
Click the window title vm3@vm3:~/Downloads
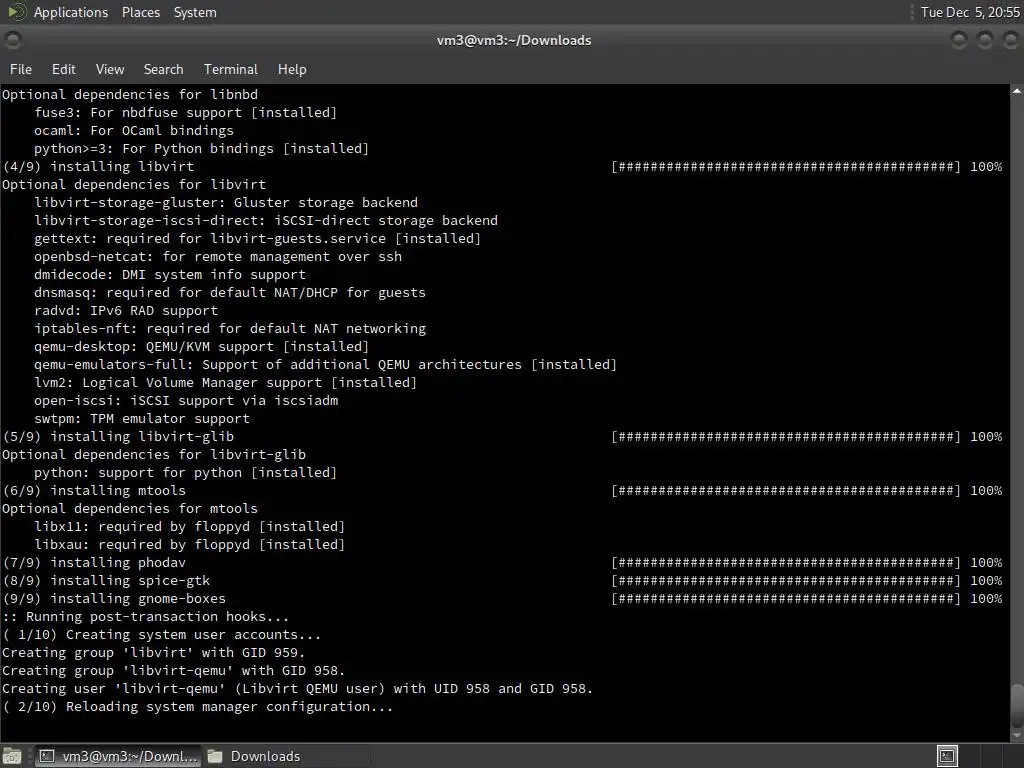514,40
